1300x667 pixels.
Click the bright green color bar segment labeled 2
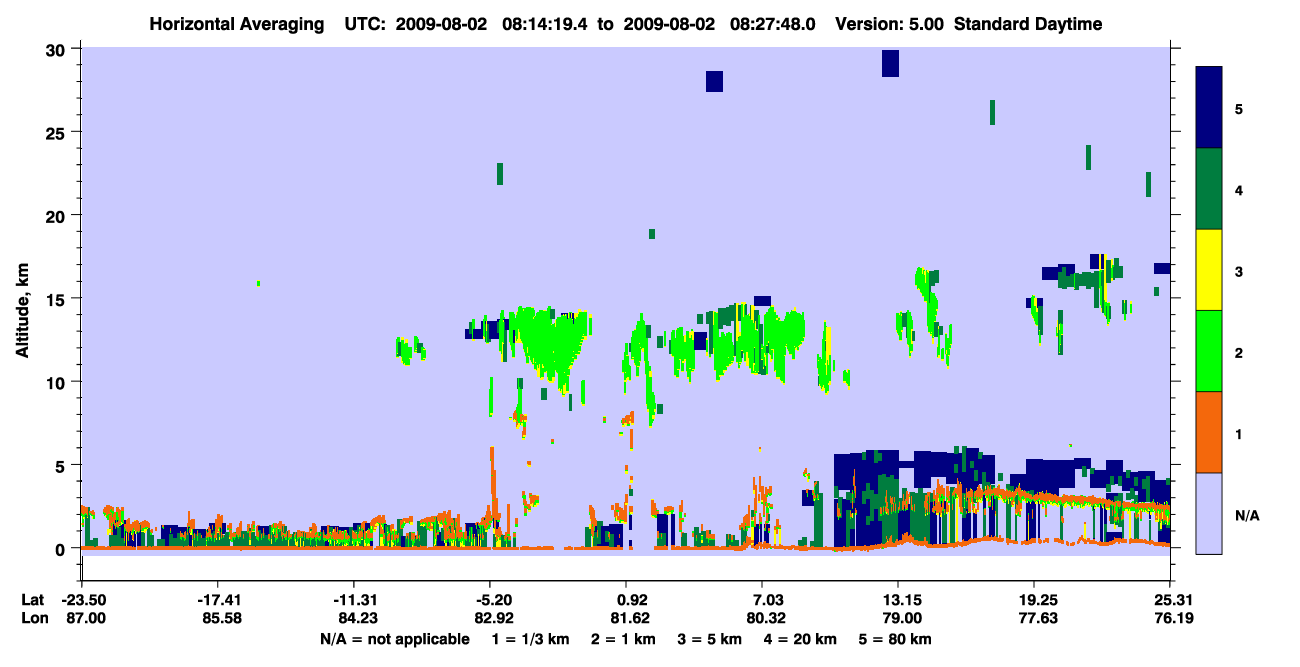click(1209, 351)
